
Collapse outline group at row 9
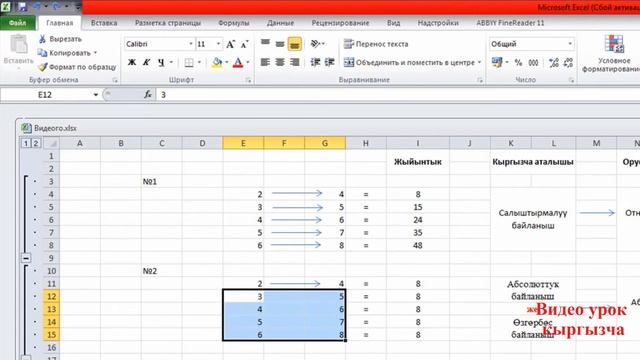click(x=26, y=258)
